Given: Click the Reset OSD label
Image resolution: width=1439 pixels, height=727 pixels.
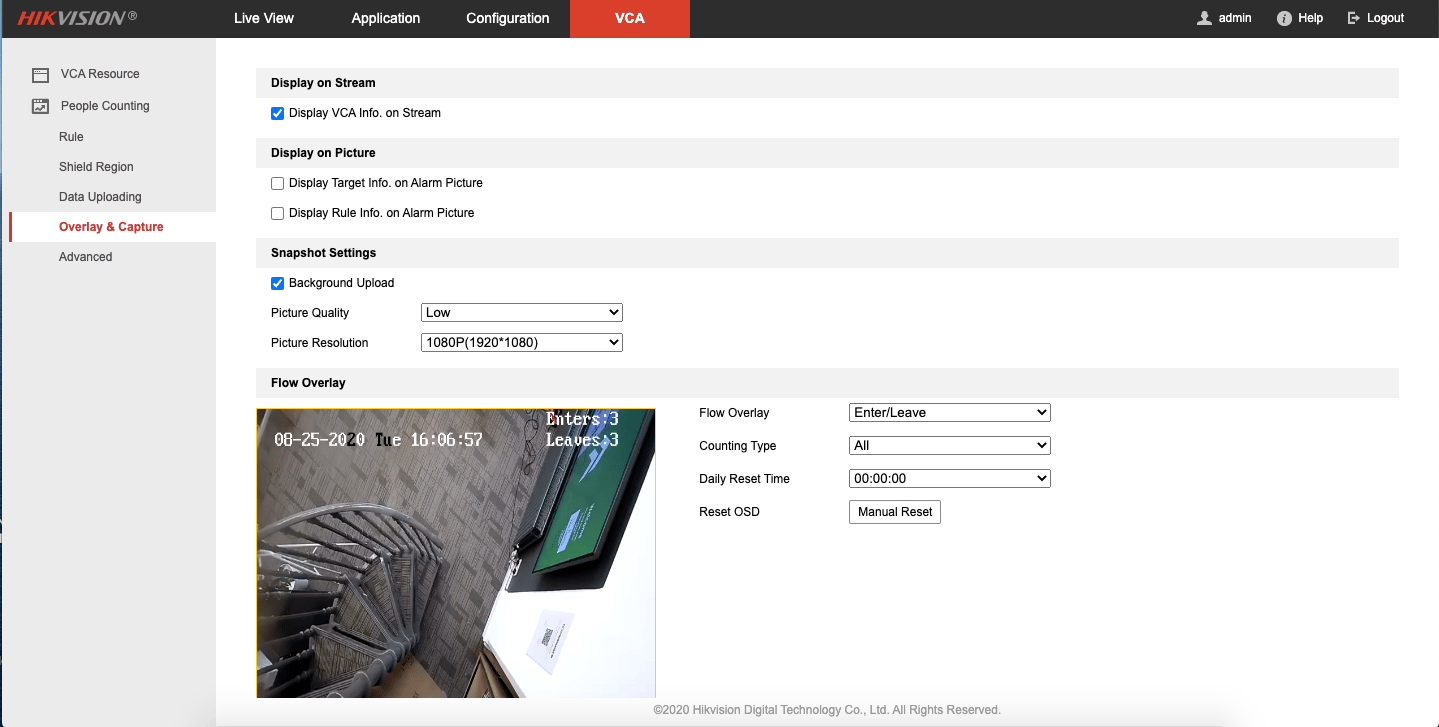Looking at the screenshot, I should (x=729, y=512).
